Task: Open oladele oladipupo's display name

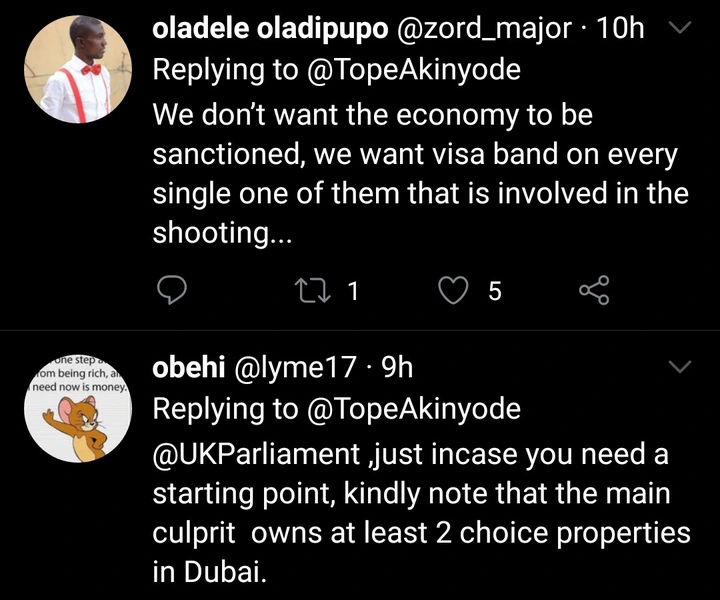Action: point(268,30)
